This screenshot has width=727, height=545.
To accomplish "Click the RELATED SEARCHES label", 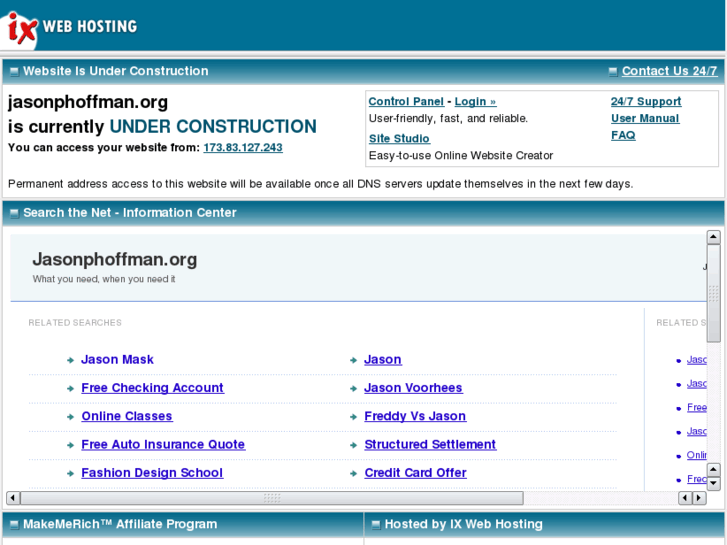I will tap(75, 323).
